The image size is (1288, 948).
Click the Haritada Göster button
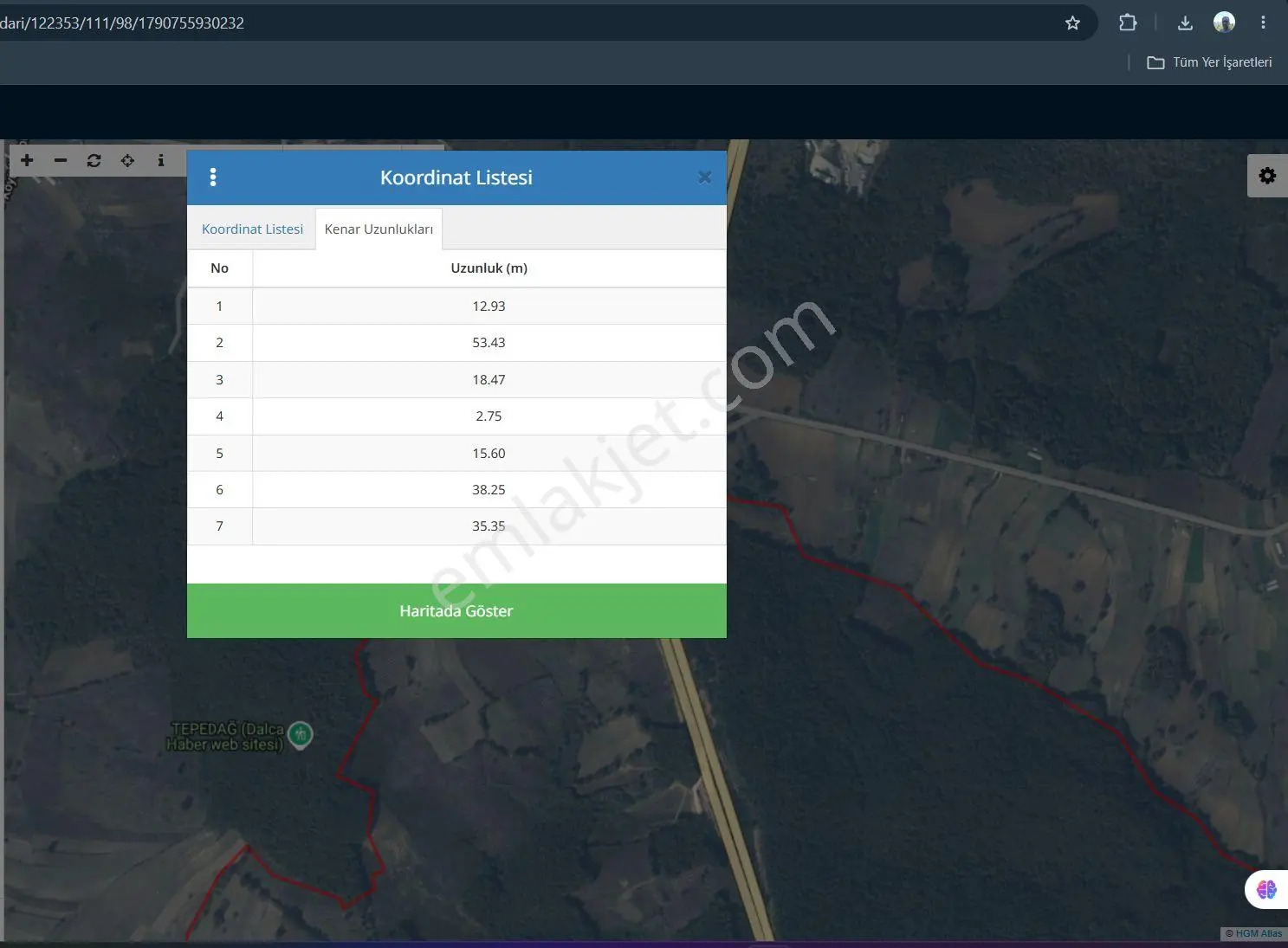[x=456, y=611]
